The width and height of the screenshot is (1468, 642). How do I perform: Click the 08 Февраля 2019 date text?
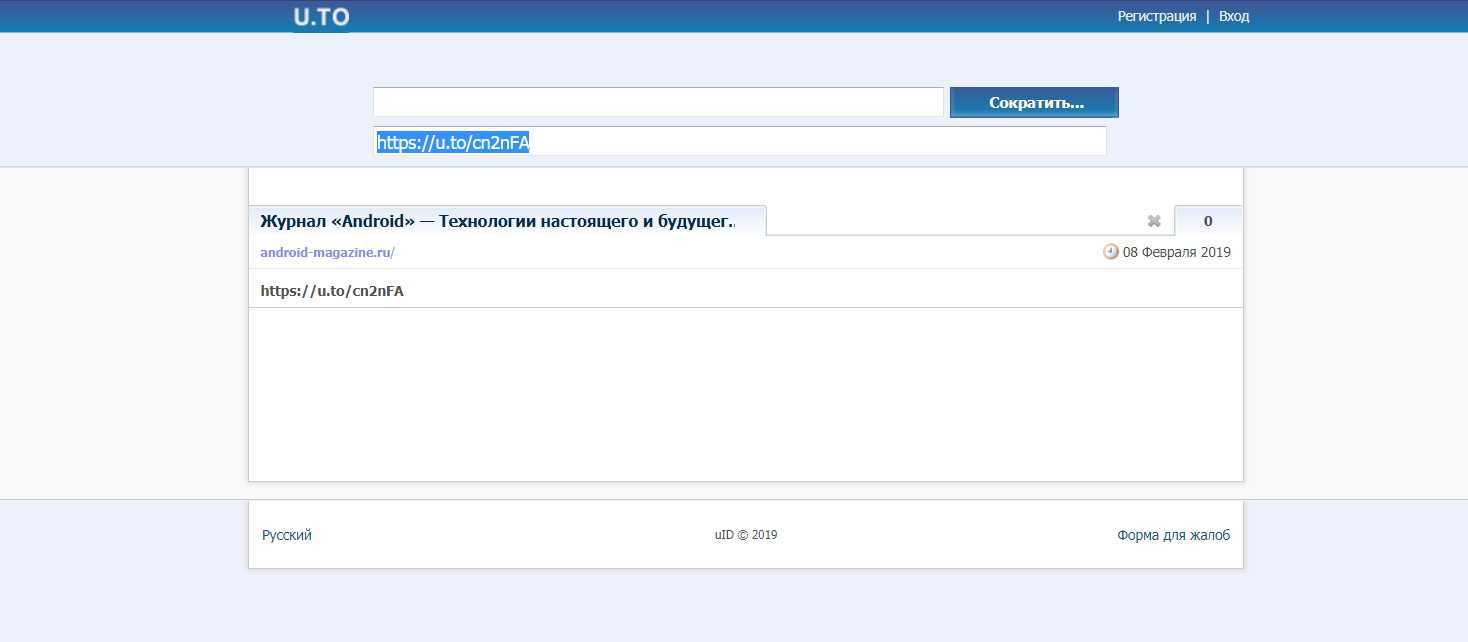(x=1176, y=252)
